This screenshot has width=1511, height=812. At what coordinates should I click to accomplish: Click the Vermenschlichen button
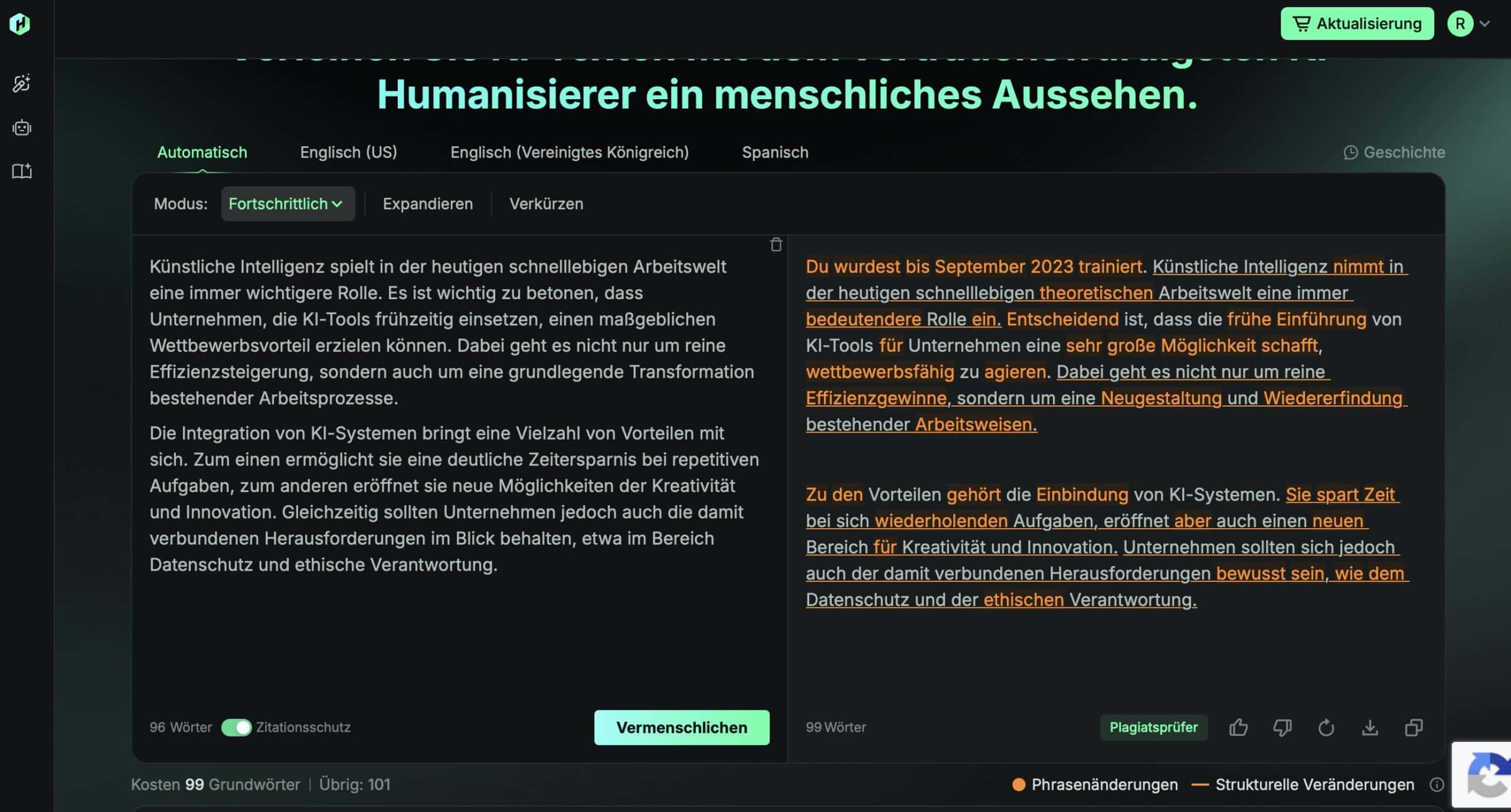click(682, 727)
